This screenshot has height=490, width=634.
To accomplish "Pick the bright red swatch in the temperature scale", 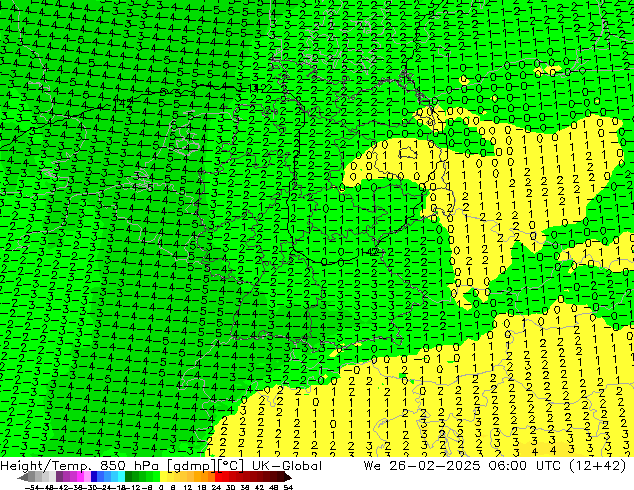I will (x=218, y=477).
